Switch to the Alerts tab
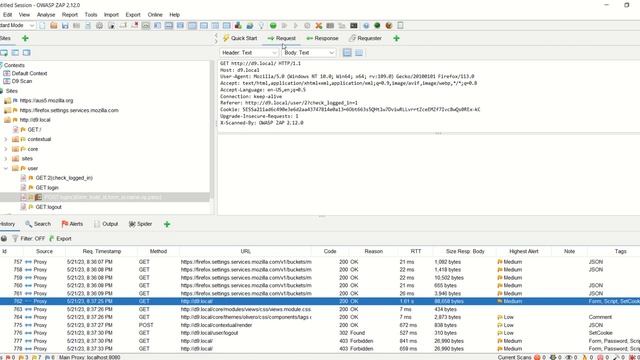Screen dimensions: 640x360 (x=72, y=224)
